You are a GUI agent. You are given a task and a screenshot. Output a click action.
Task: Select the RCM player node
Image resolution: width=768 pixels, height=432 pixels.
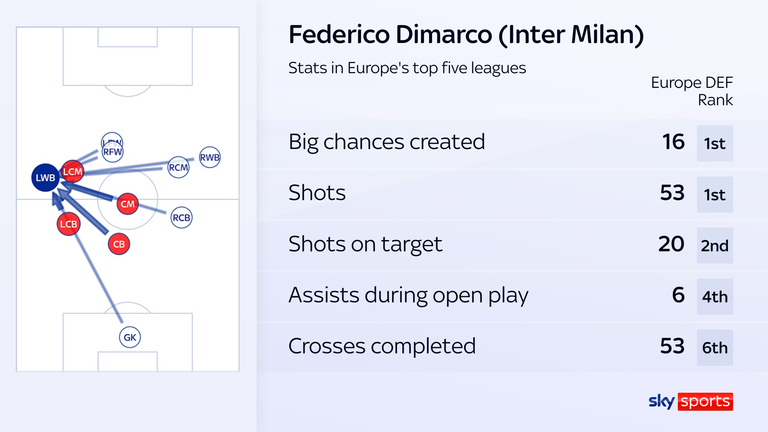[x=178, y=167]
